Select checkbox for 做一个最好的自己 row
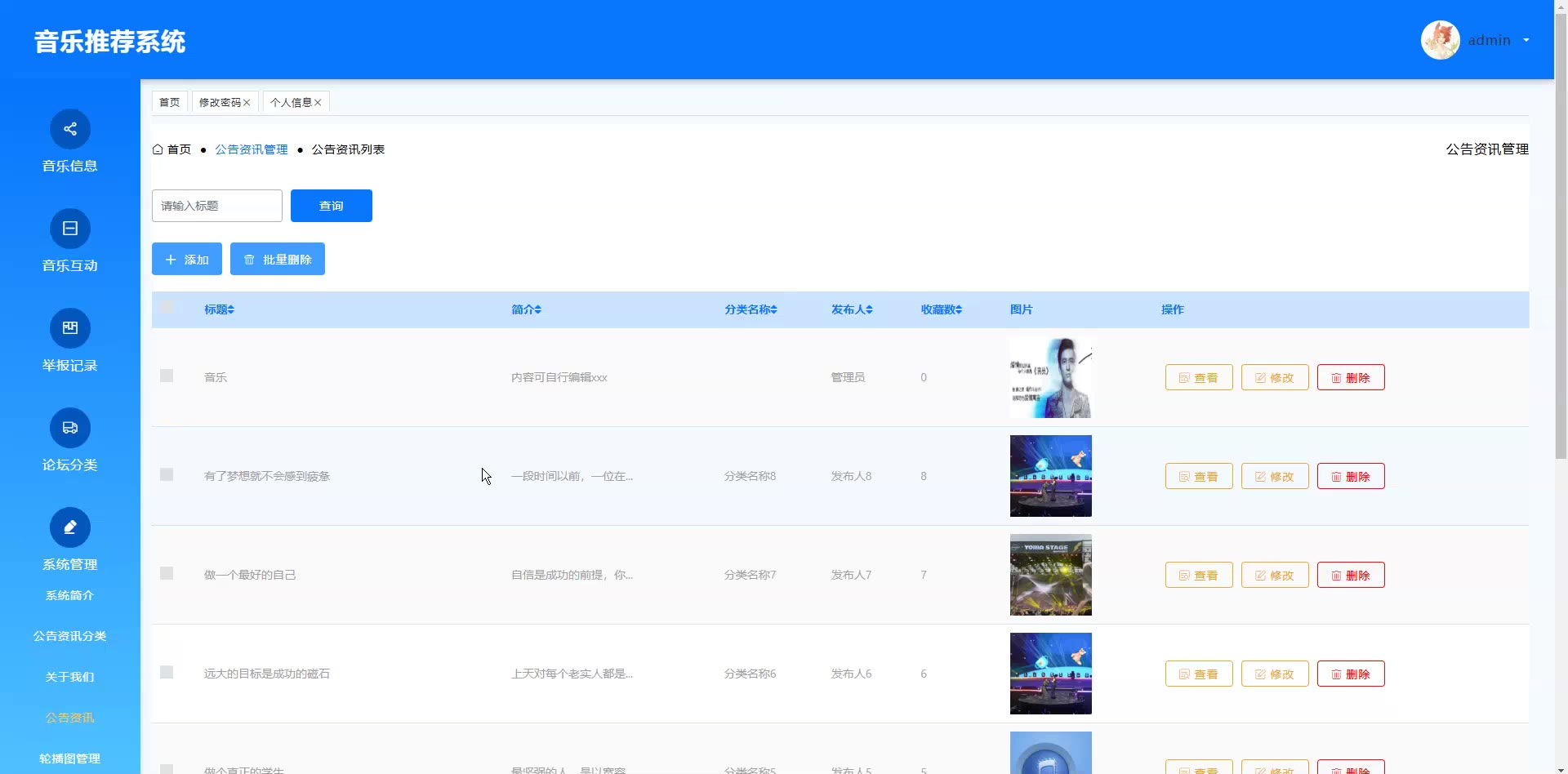 coord(167,573)
